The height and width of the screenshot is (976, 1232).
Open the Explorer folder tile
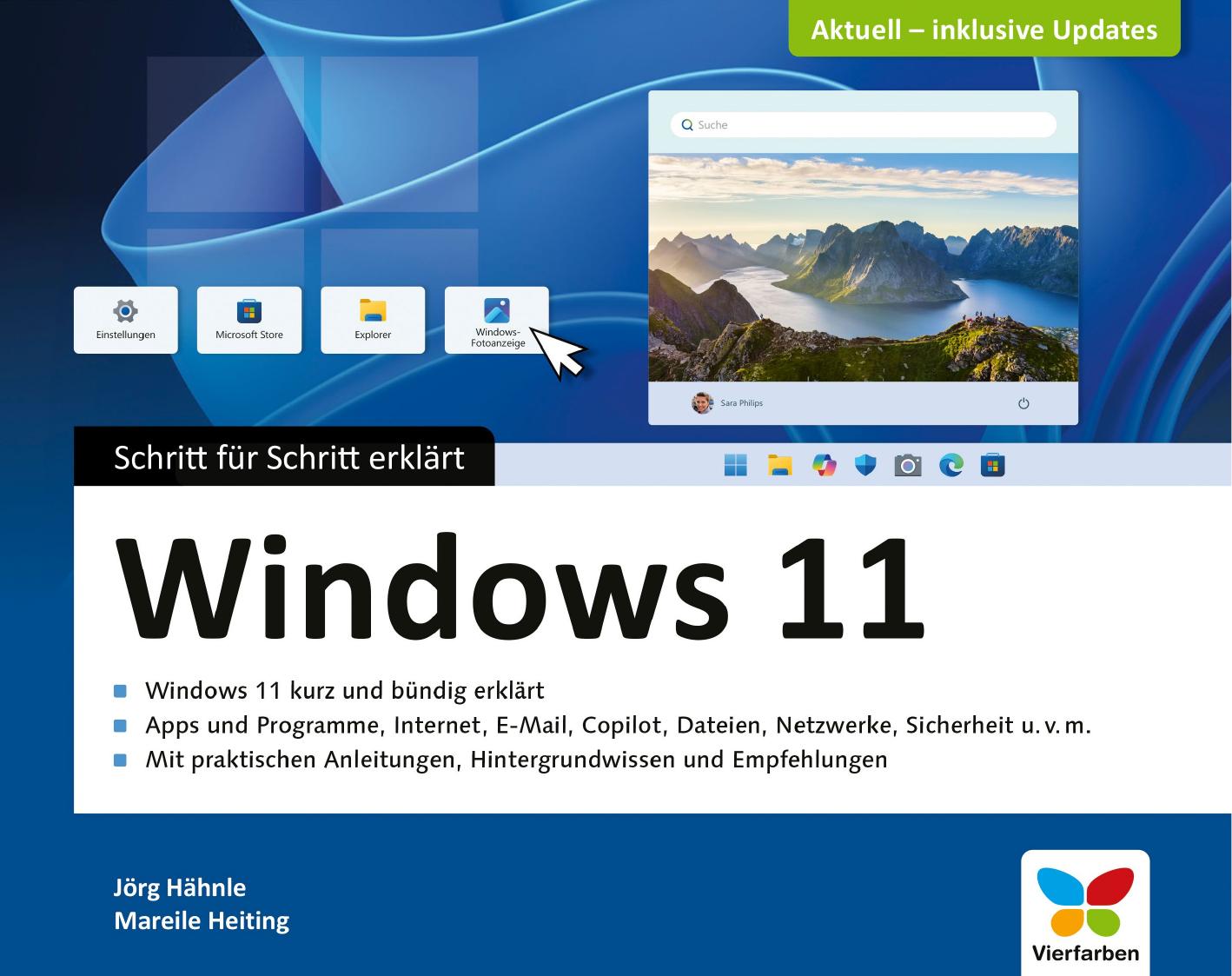[x=372, y=320]
